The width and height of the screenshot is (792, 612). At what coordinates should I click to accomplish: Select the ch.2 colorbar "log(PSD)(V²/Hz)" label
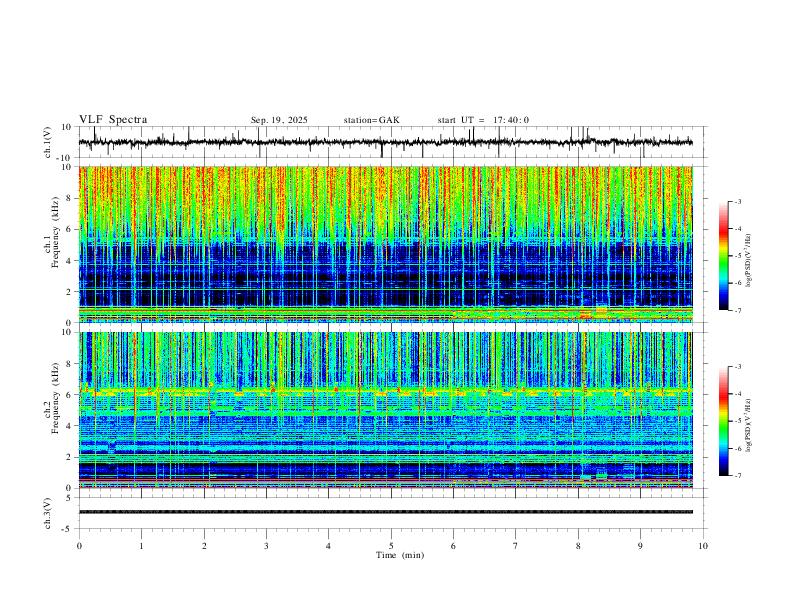[749, 426]
